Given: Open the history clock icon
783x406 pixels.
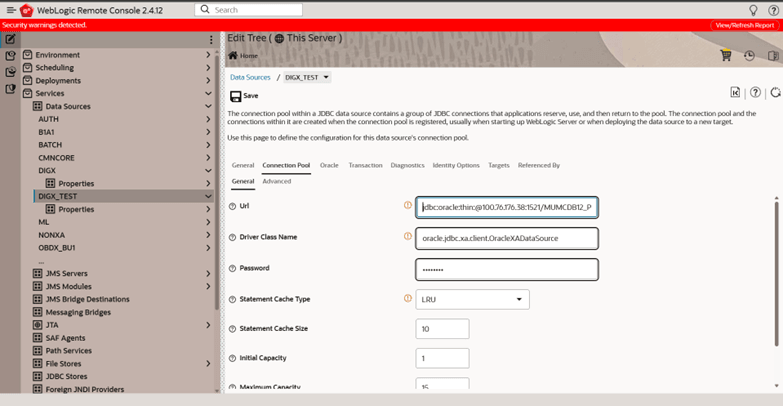Looking at the screenshot, I should (x=749, y=56).
